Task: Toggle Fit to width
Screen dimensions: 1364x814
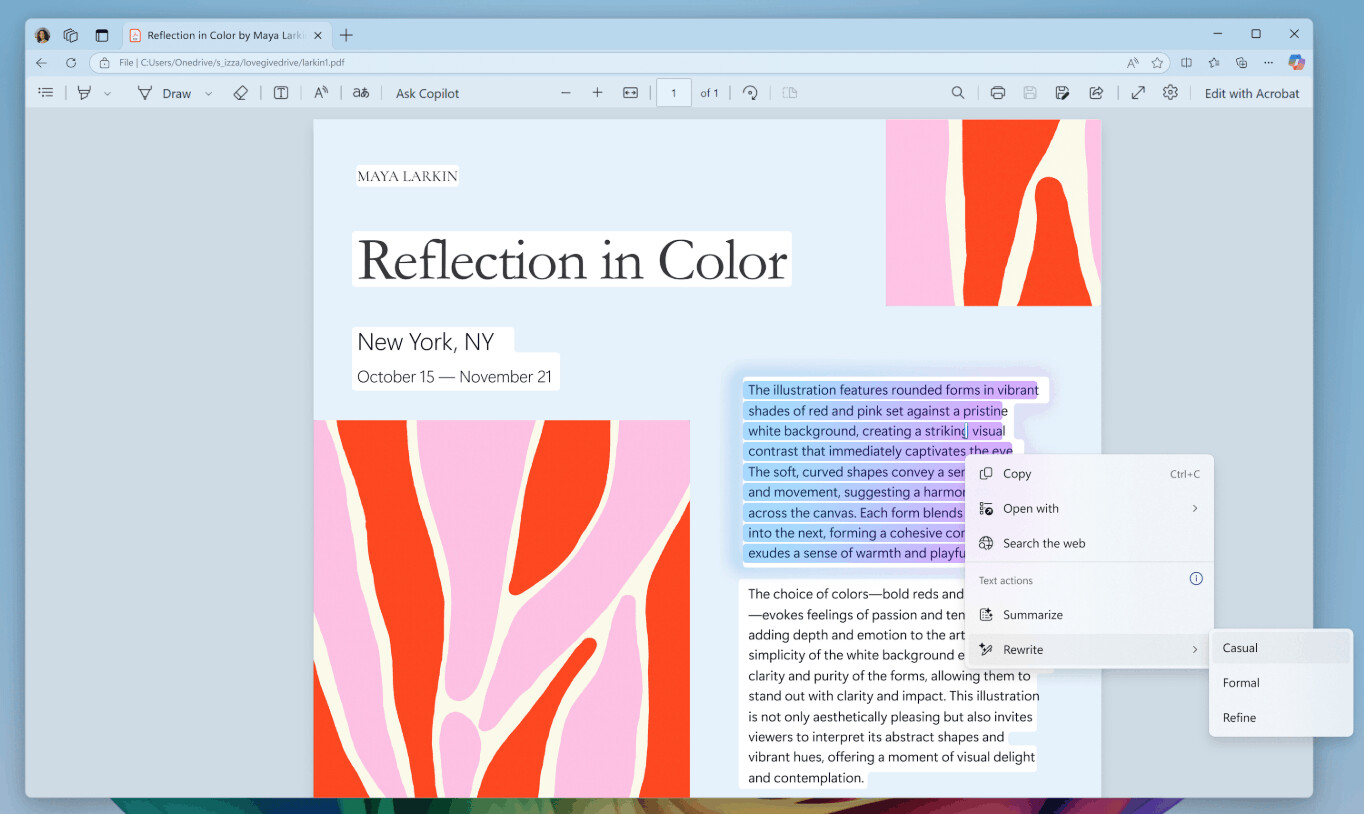Action: point(630,93)
